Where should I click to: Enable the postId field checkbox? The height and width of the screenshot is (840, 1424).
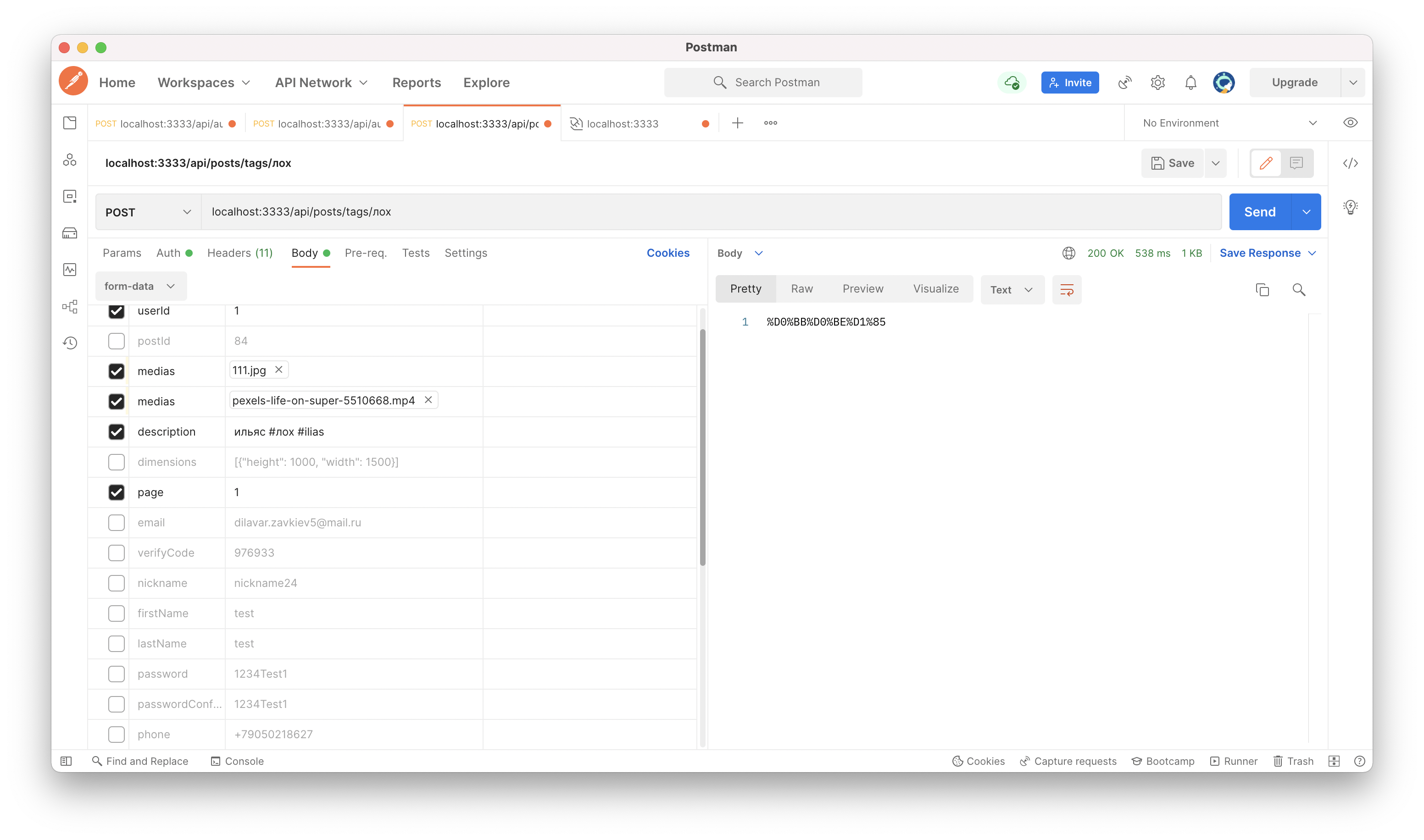pyautogui.click(x=116, y=341)
